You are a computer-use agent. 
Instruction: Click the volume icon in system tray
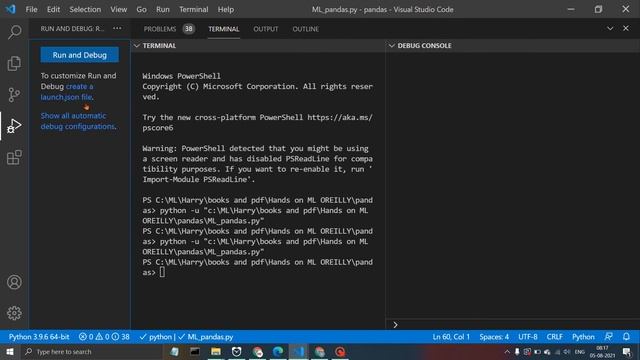coord(567,352)
